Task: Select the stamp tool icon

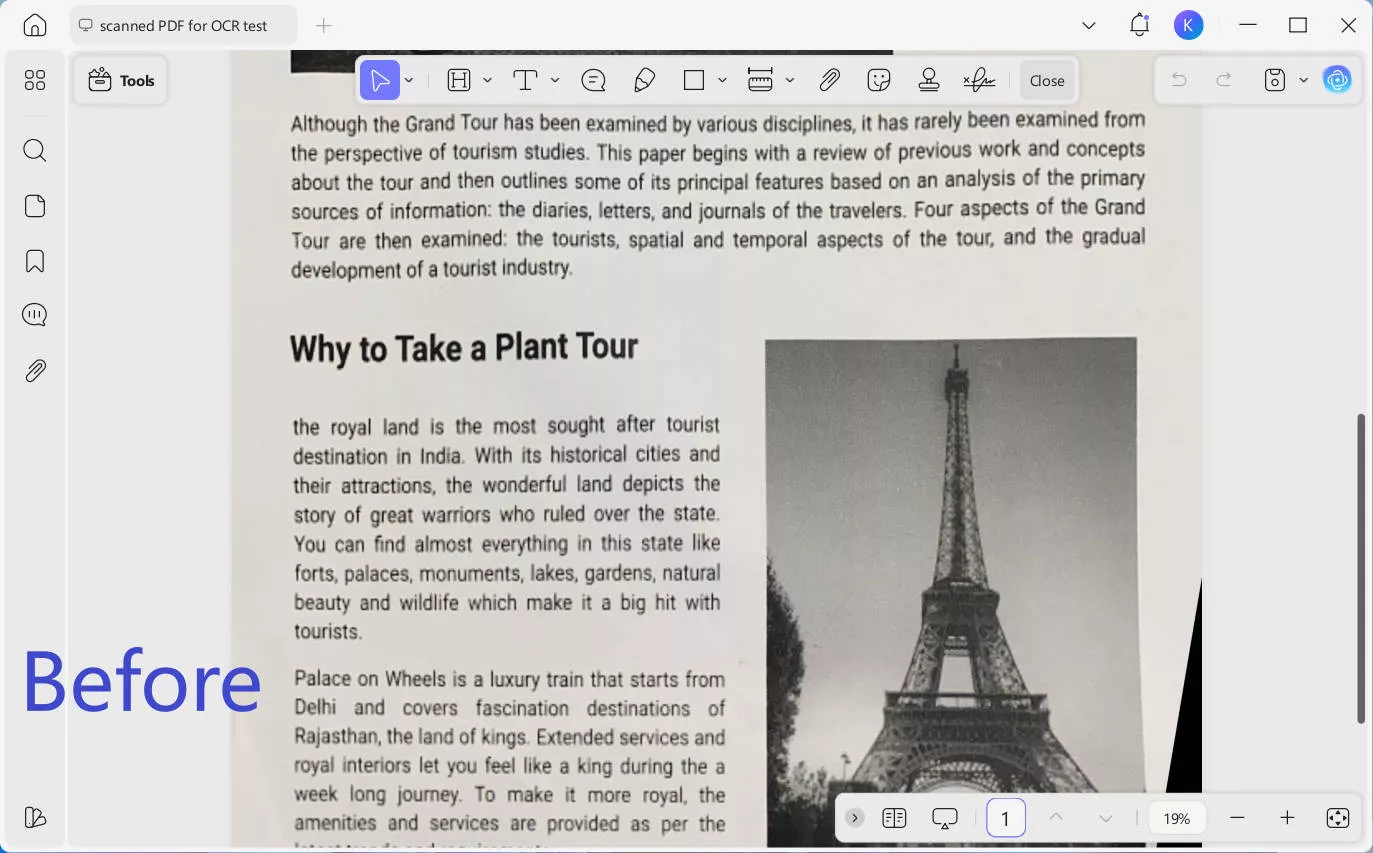Action: click(x=929, y=81)
